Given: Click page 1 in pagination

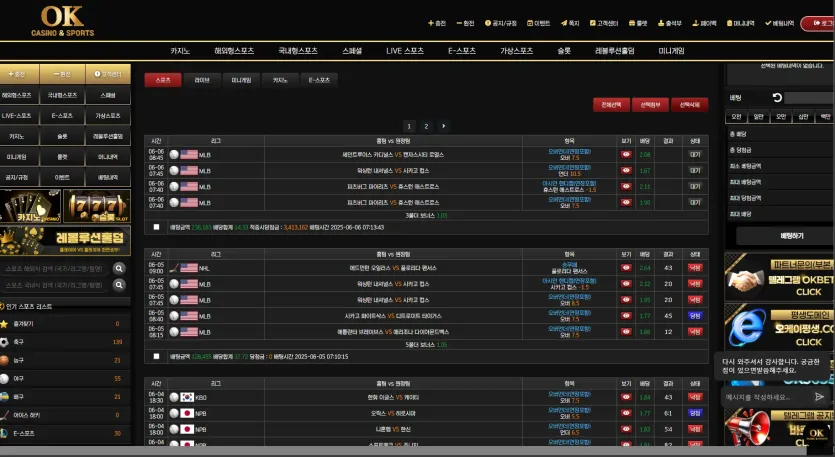Looking at the screenshot, I should click(x=409, y=126).
